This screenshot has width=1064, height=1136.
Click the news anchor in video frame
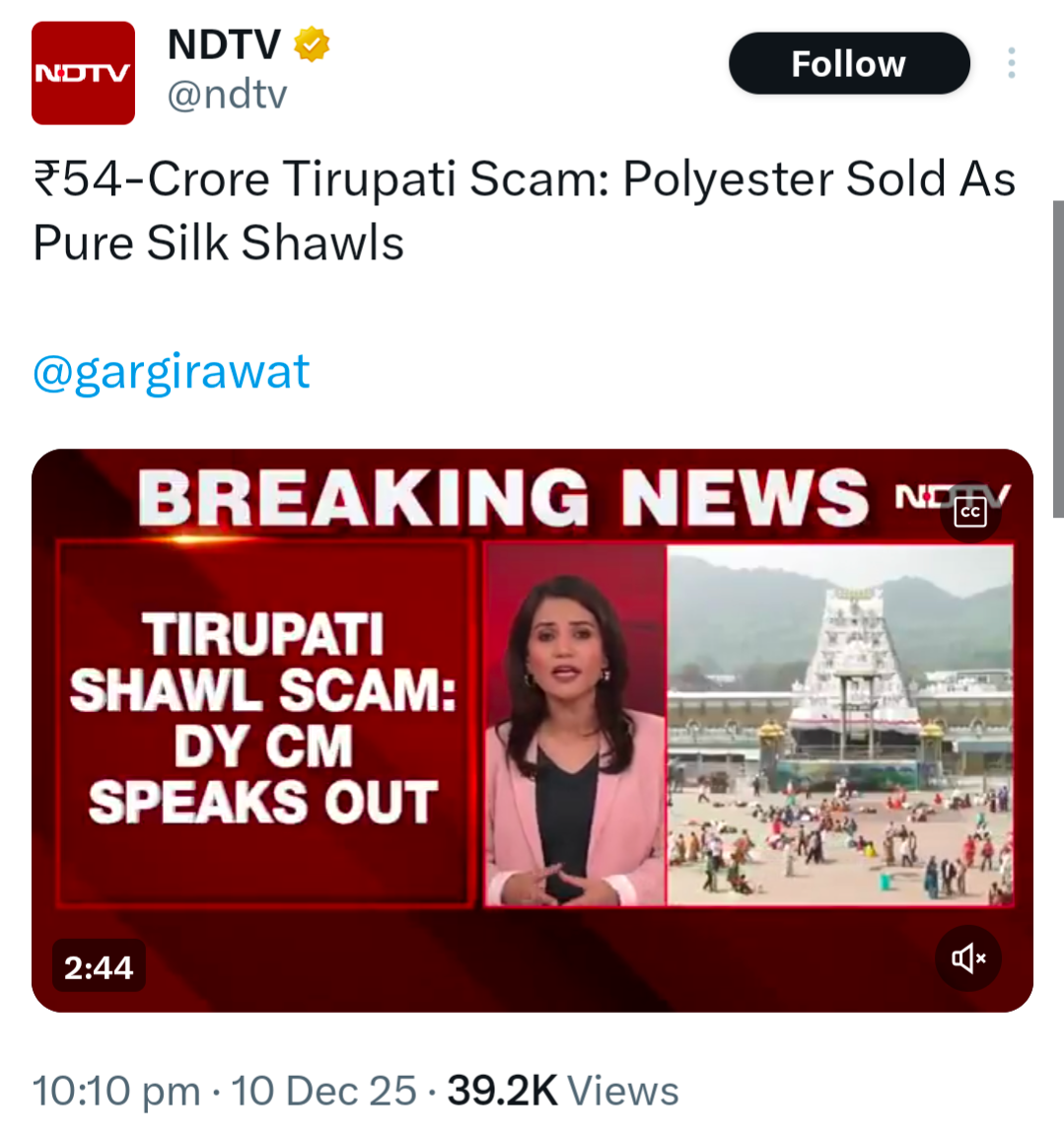575,739
